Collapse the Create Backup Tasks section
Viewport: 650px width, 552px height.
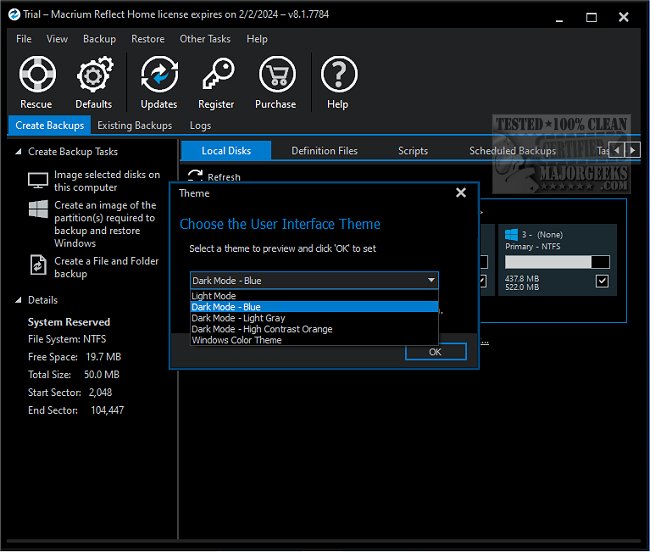click(x=17, y=152)
